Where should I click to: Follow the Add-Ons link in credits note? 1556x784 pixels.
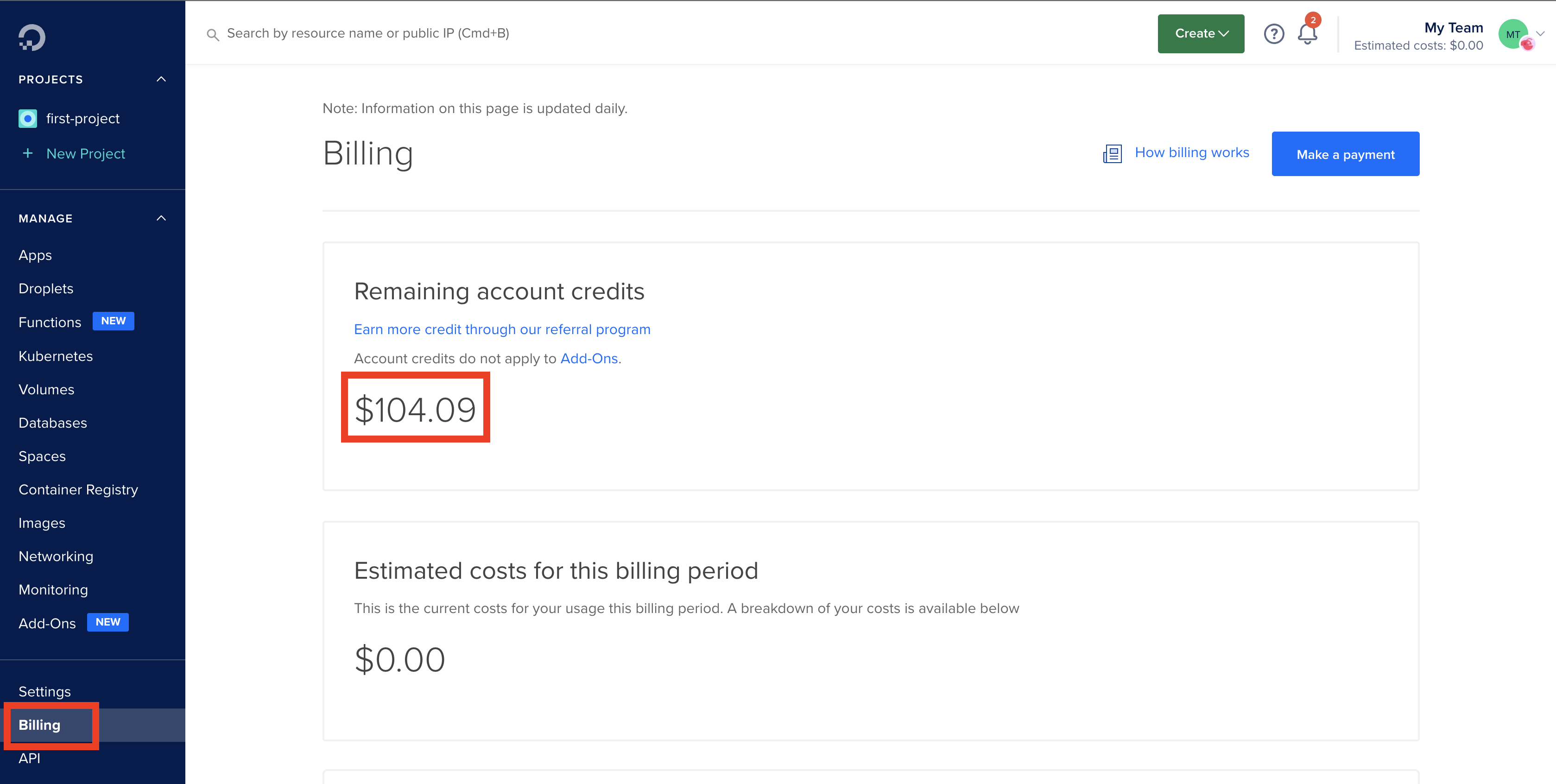tap(589, 359)
